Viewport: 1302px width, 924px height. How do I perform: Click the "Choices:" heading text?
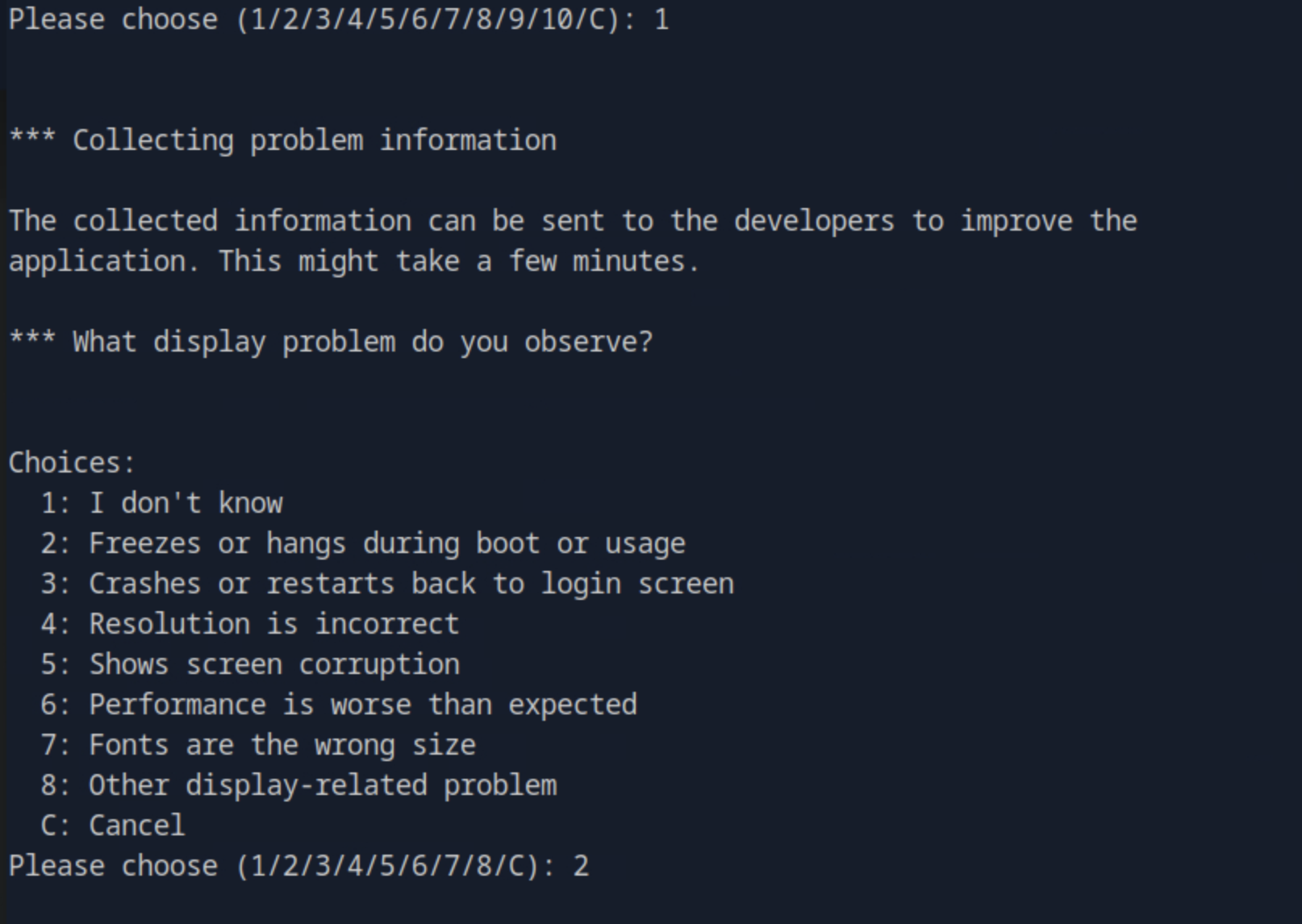point(72,463)
